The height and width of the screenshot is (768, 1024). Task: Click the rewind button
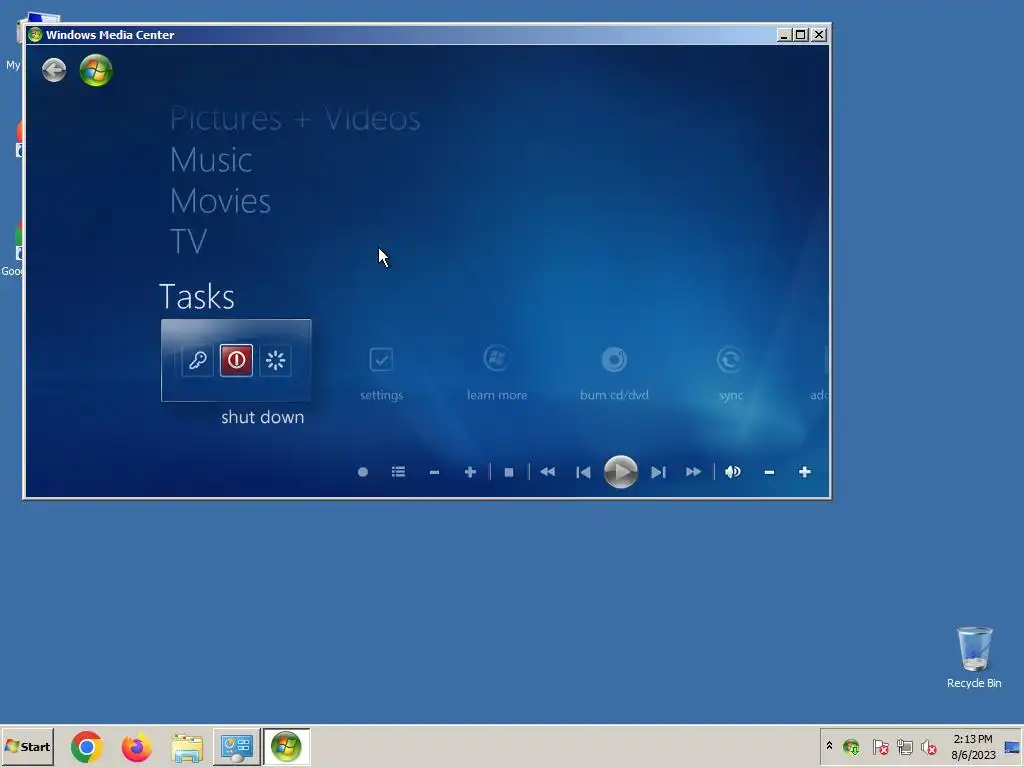pos(548,472)
